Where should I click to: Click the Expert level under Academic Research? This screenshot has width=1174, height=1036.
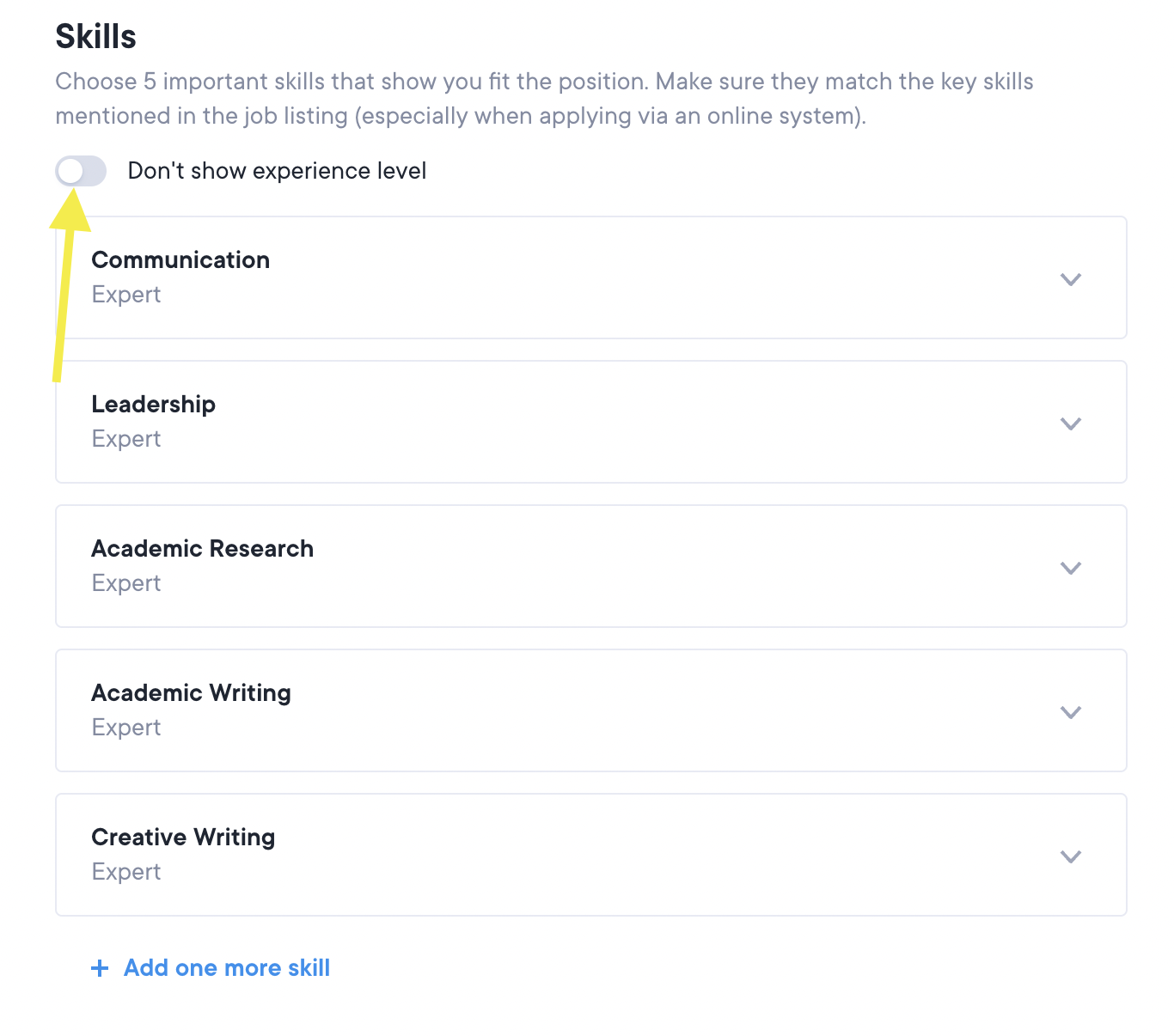[x=126, y=583]
